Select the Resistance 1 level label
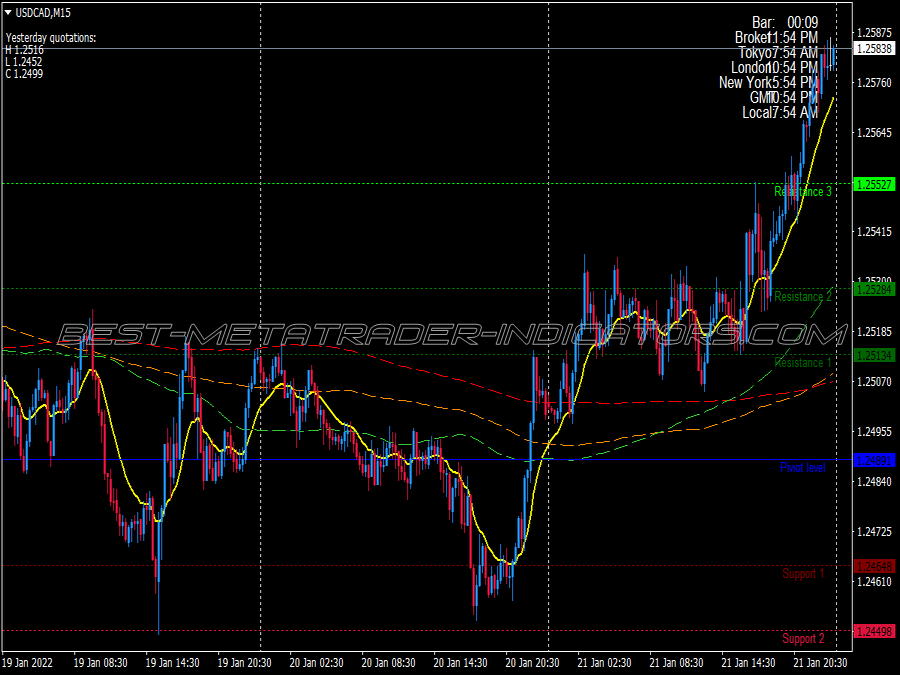 (x=802, y=363)
